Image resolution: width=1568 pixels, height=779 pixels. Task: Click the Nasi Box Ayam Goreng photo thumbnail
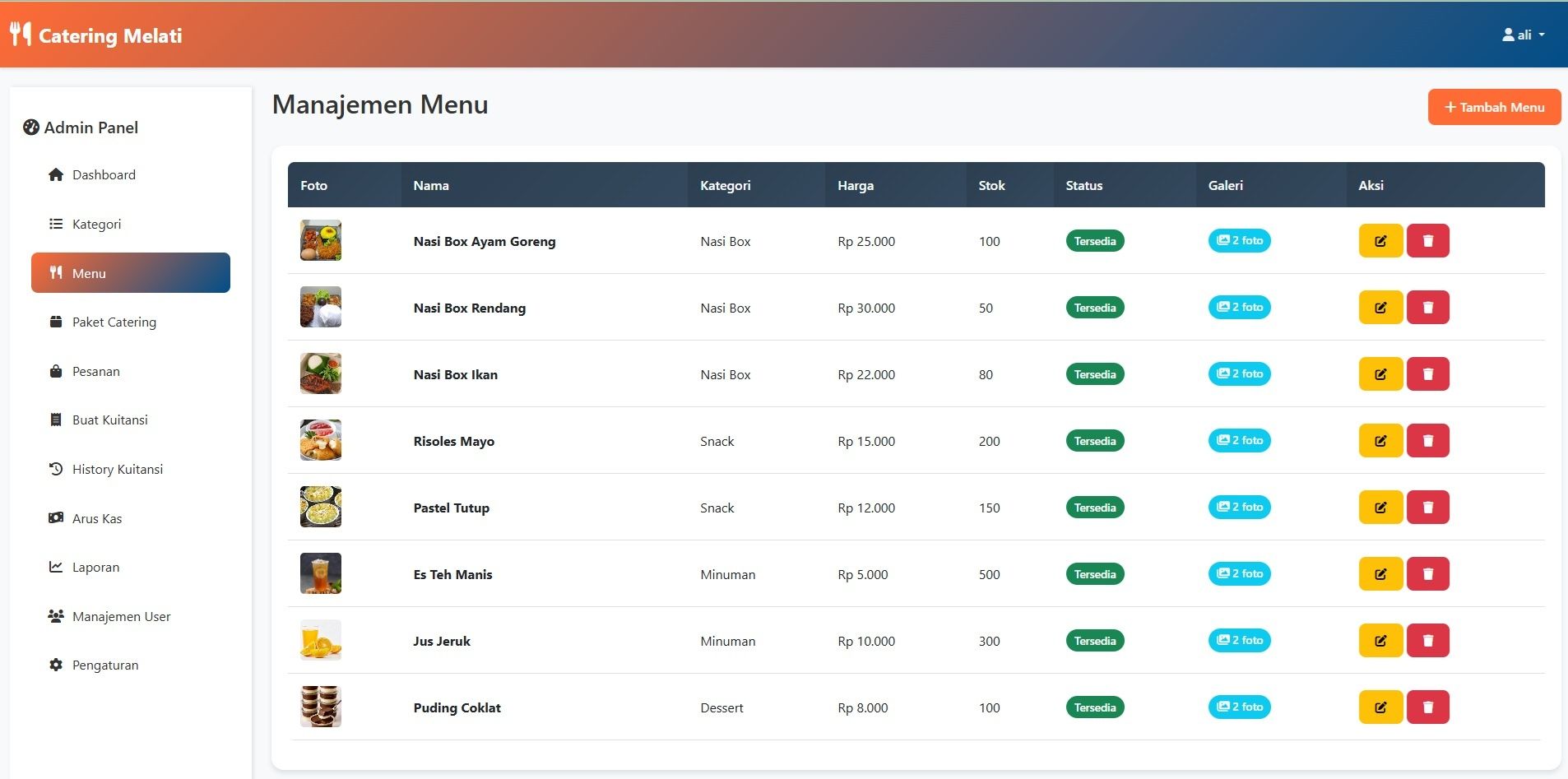pyautogui.click(x=321, y=241)
